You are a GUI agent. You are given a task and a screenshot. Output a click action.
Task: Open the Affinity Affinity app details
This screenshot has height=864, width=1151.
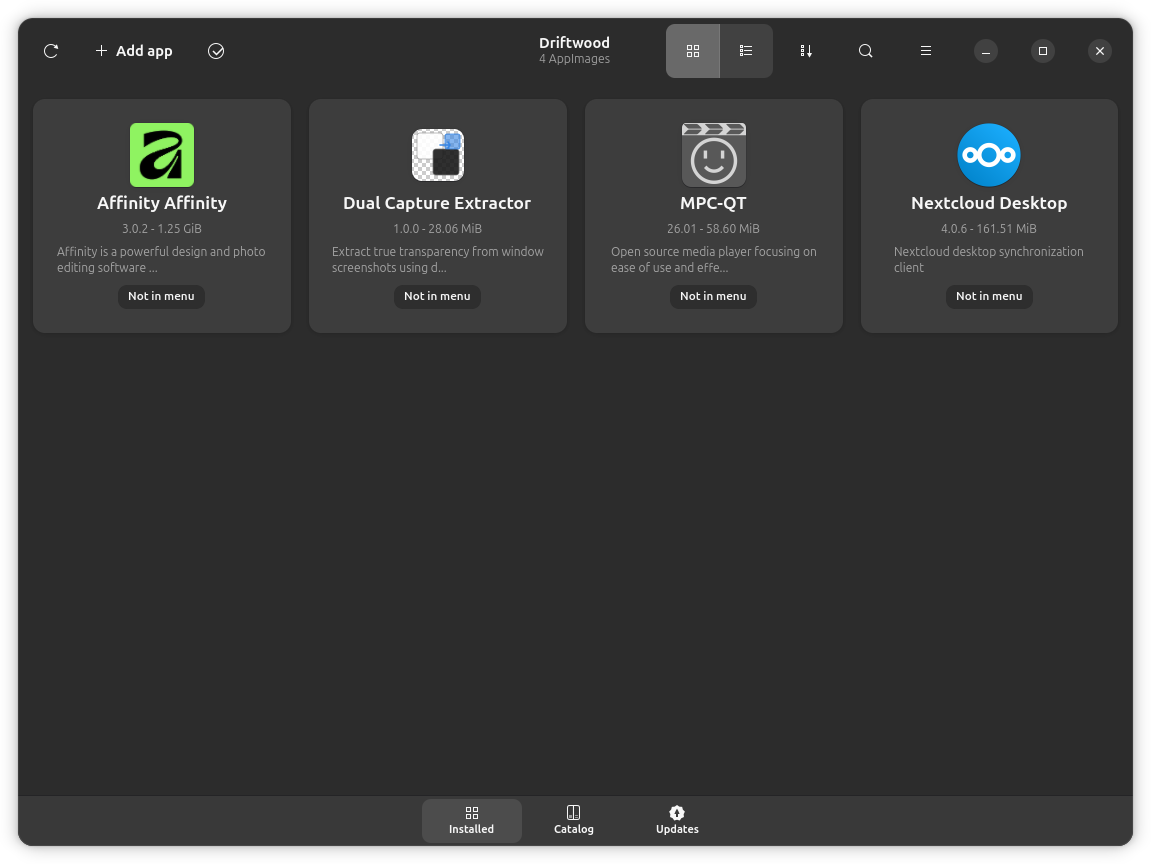point(161,215)
